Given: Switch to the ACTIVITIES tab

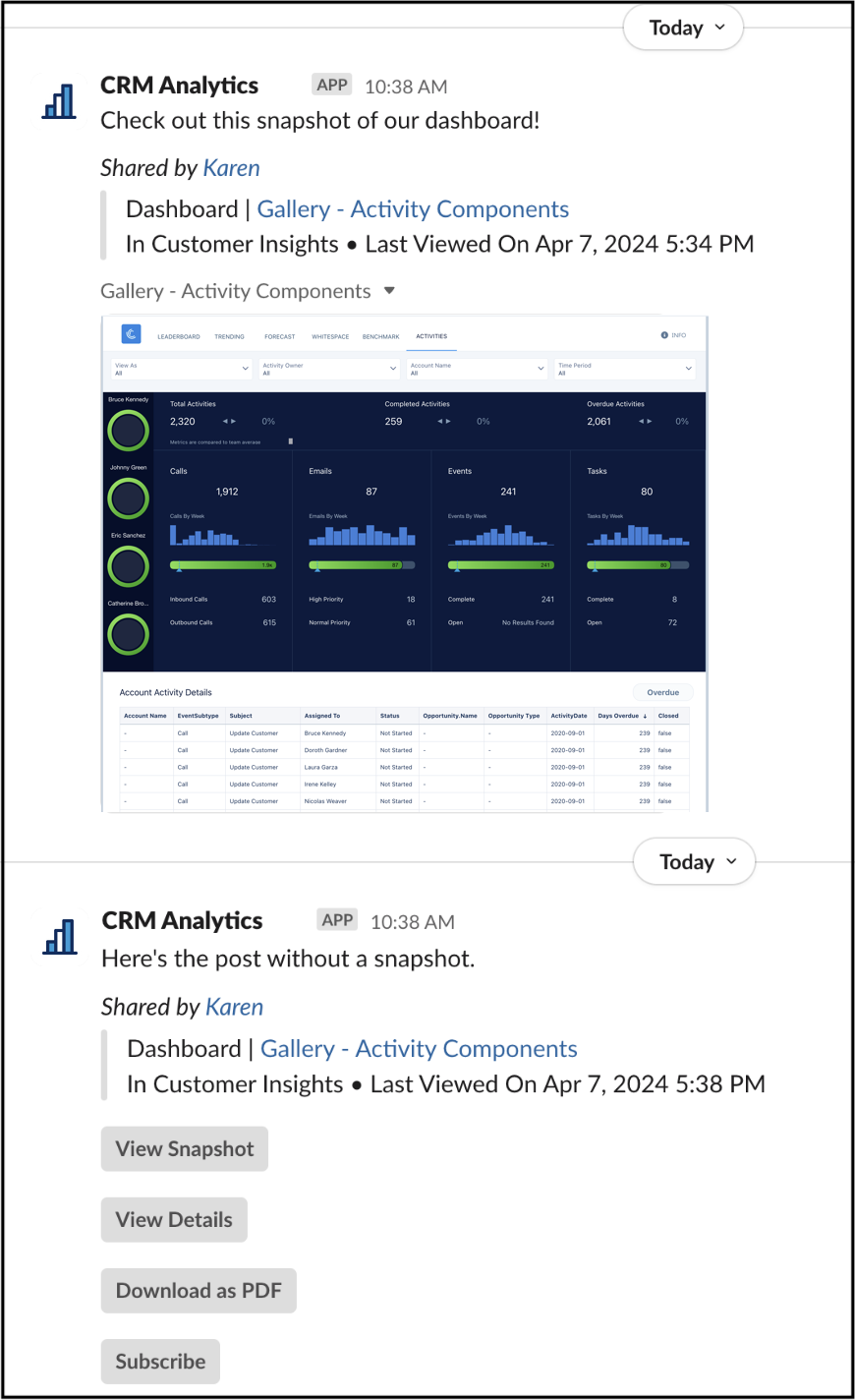Looking at the screenshot, I should (431, 336).
